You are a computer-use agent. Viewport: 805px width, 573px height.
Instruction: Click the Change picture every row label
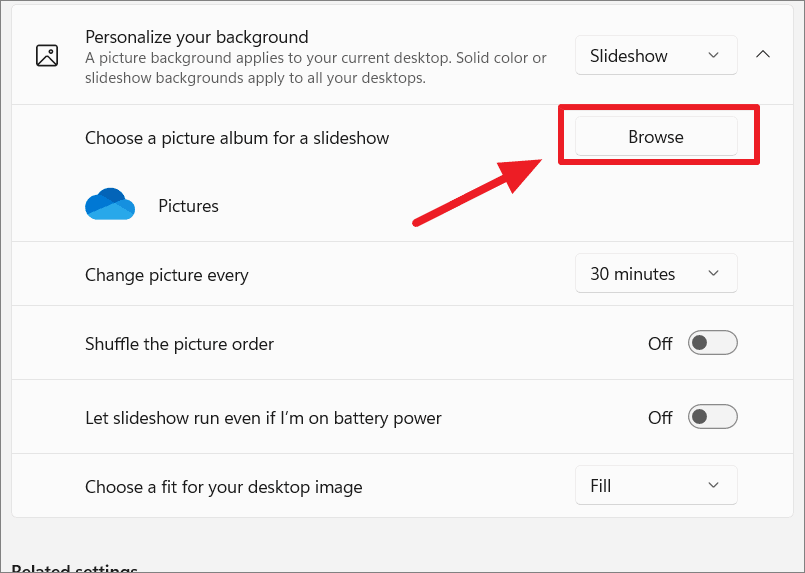coord(167,275)
